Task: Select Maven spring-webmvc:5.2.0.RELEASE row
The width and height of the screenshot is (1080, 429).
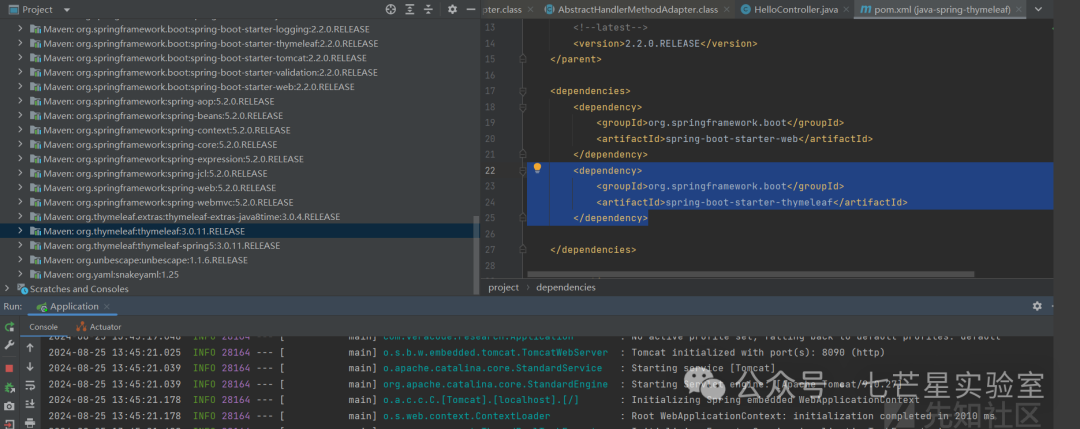Action: point(238,202)
